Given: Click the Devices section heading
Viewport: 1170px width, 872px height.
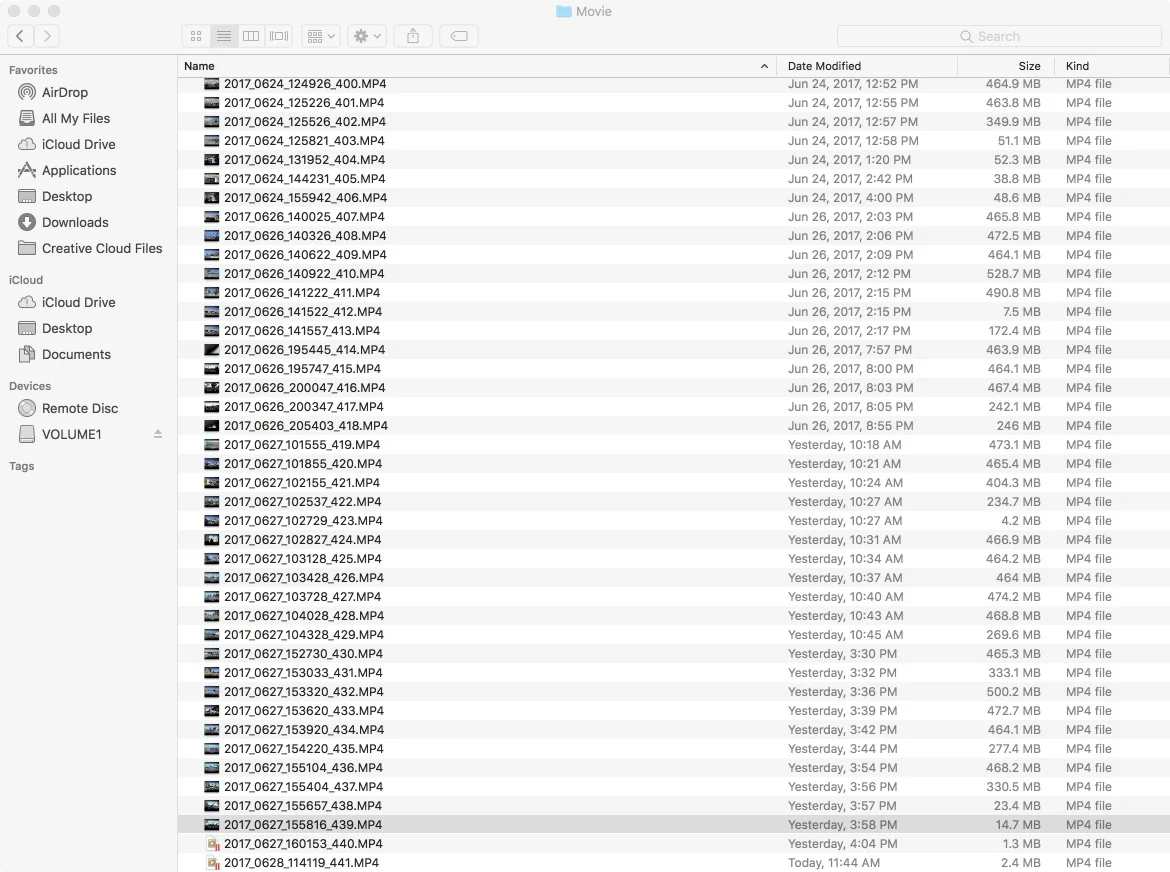Looking at the screenshot, I should point(30,386).
